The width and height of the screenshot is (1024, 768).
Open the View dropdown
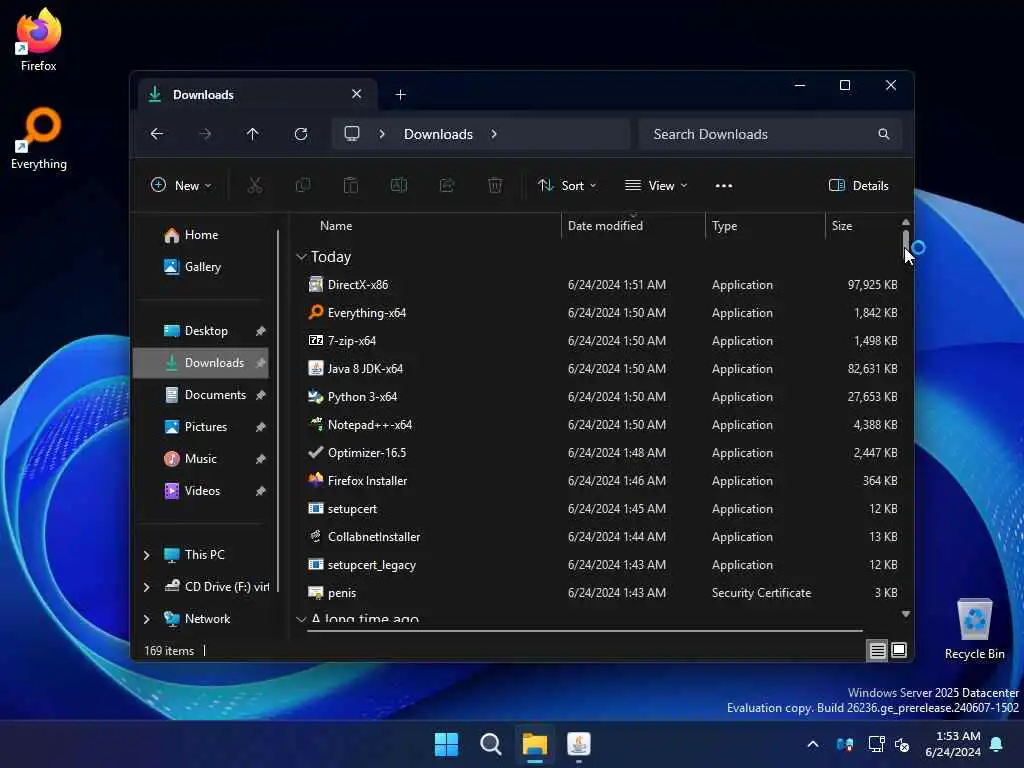point(656,185)
